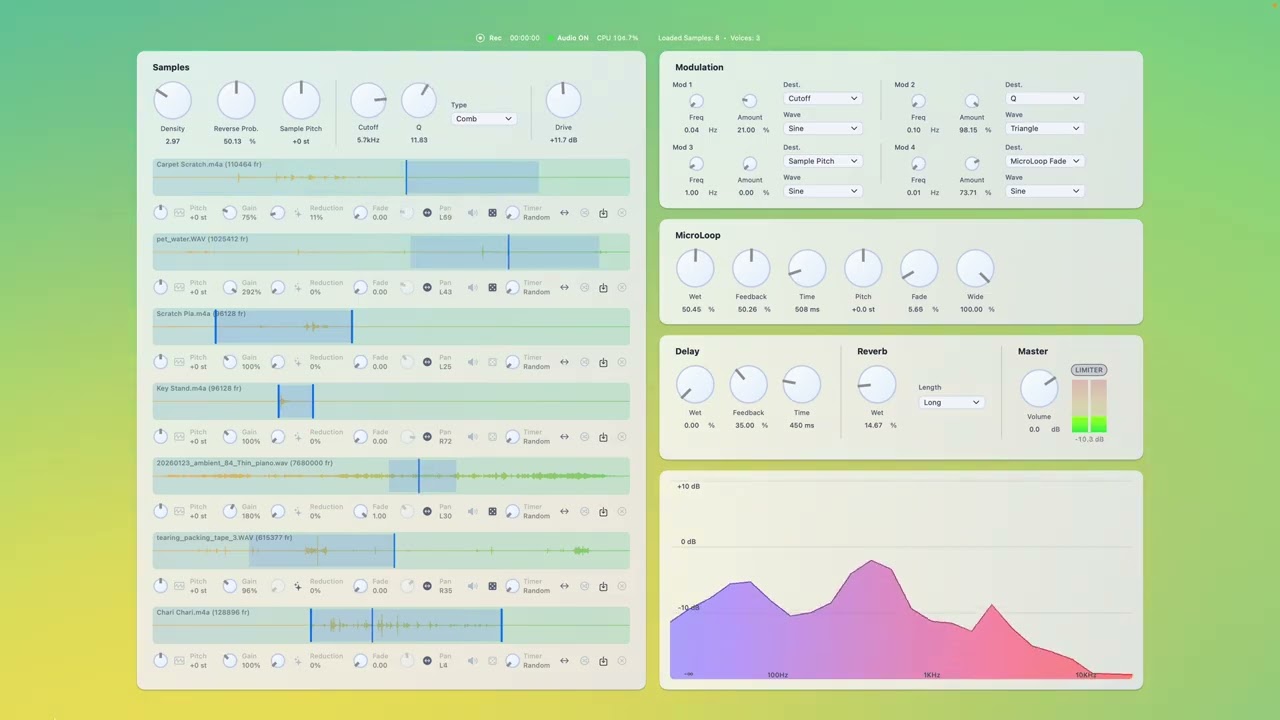Viewport: 1280px width, 720px height.
Task: Mute the pet_water.WAV sample with its speaker icon
Action: tap(472, 287)
